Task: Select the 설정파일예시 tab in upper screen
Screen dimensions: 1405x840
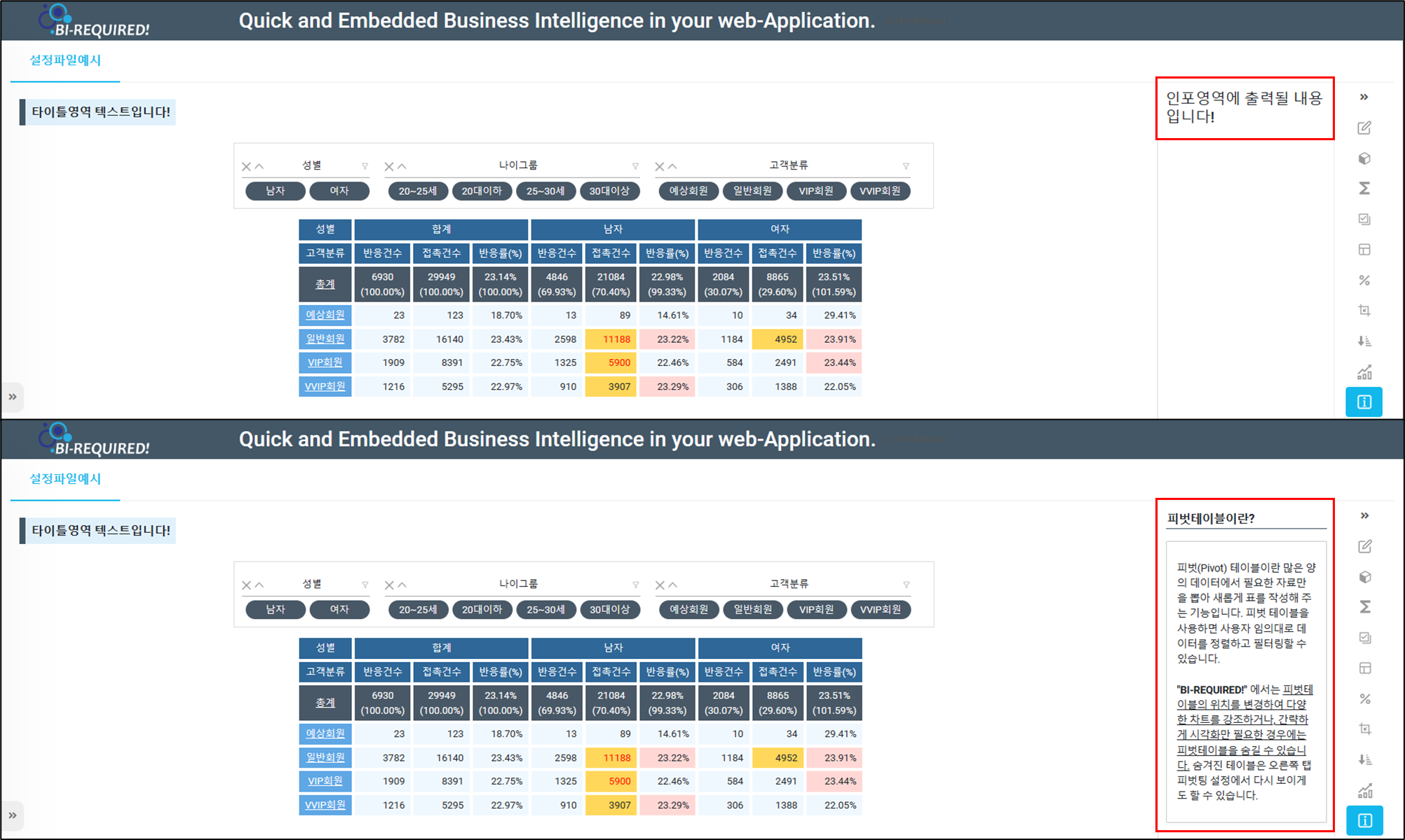Action: pyautogui.click(x=65, y=60)
